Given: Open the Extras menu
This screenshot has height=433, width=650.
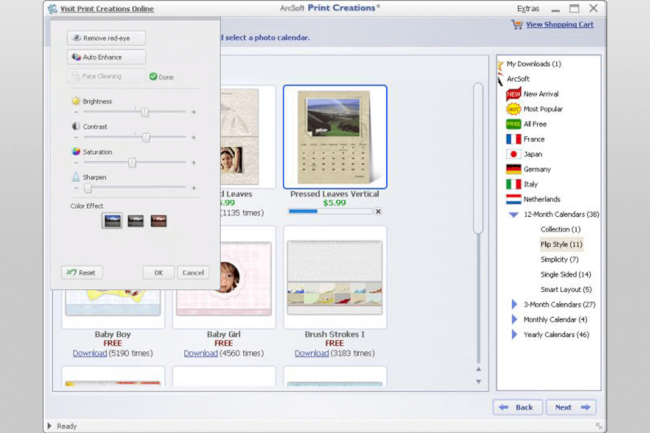Looking at the screenshot, I should coord(528,9).
